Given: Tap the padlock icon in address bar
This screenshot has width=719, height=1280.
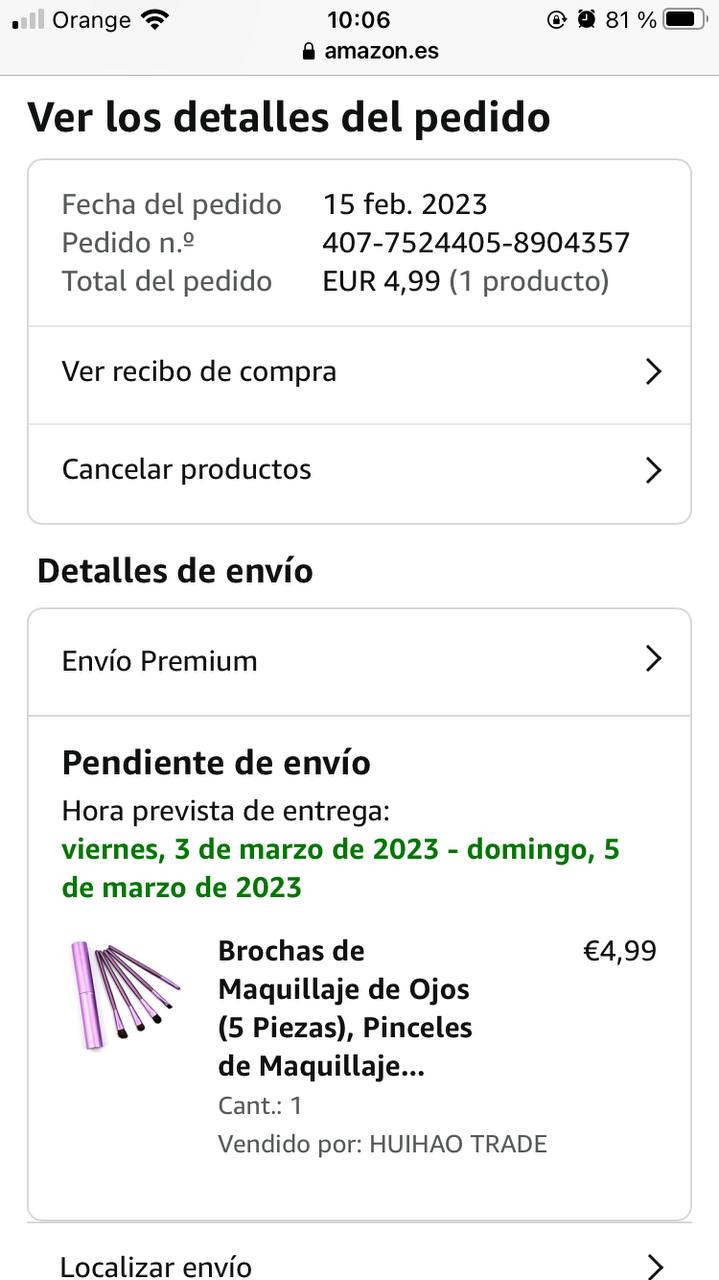Looking at the screenshot, I should click(x=308, y=51).
